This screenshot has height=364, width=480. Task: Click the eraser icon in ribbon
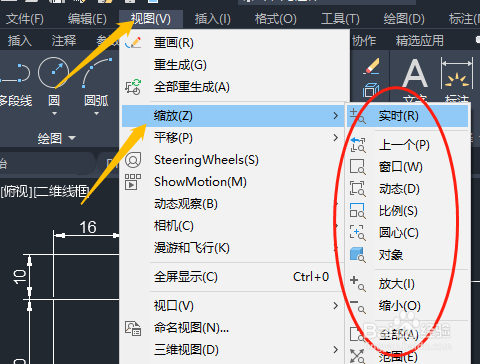[371, 66]
